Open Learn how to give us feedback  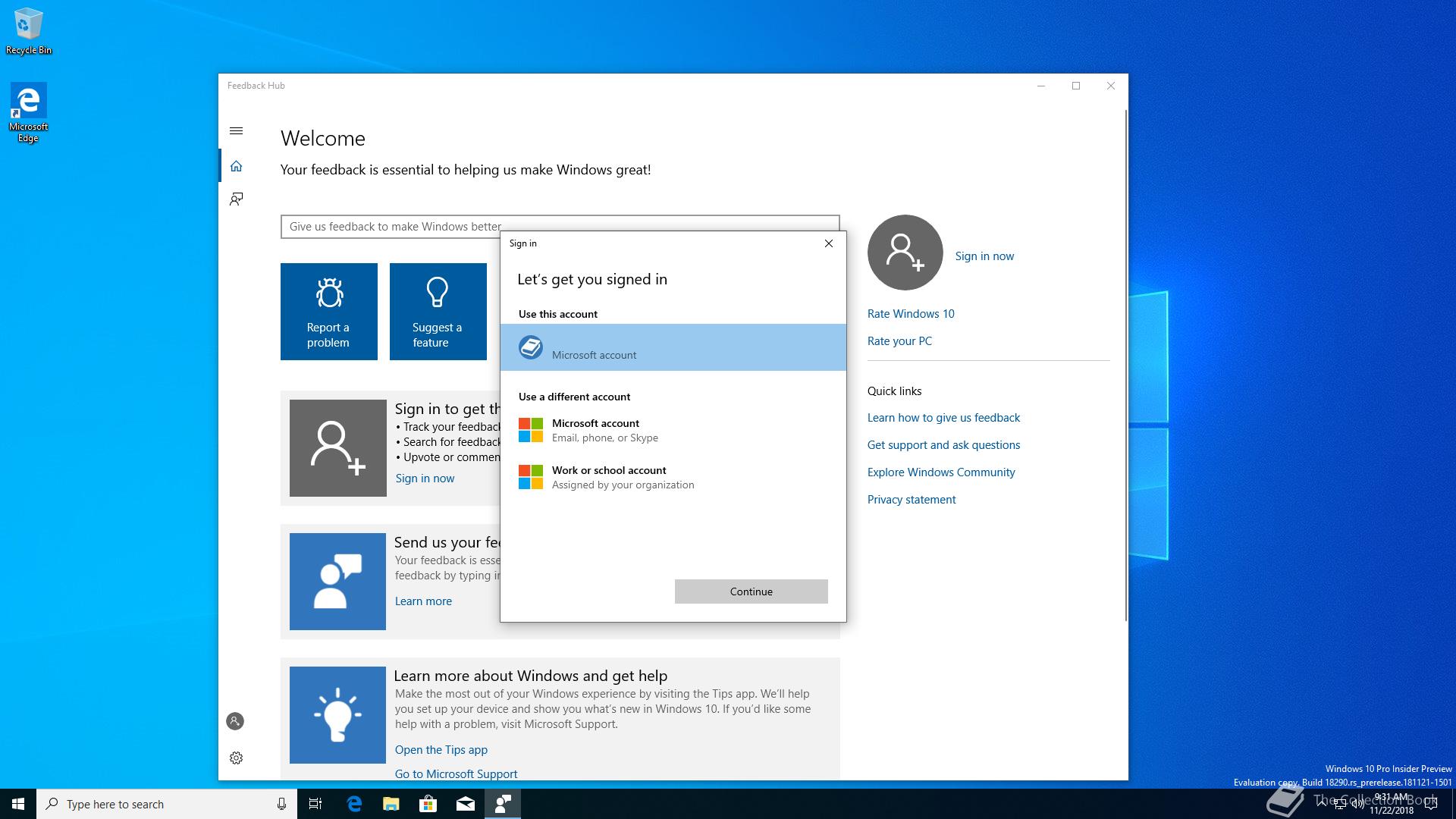tap(943, 418)
